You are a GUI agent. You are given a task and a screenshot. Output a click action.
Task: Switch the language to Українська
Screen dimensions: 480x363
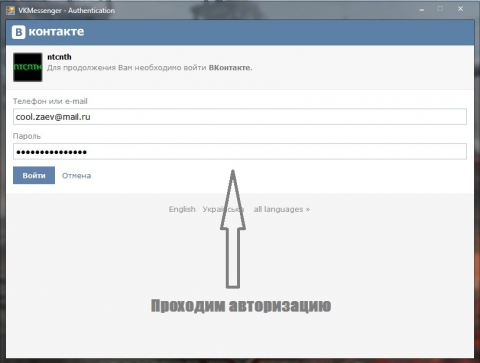223,209
